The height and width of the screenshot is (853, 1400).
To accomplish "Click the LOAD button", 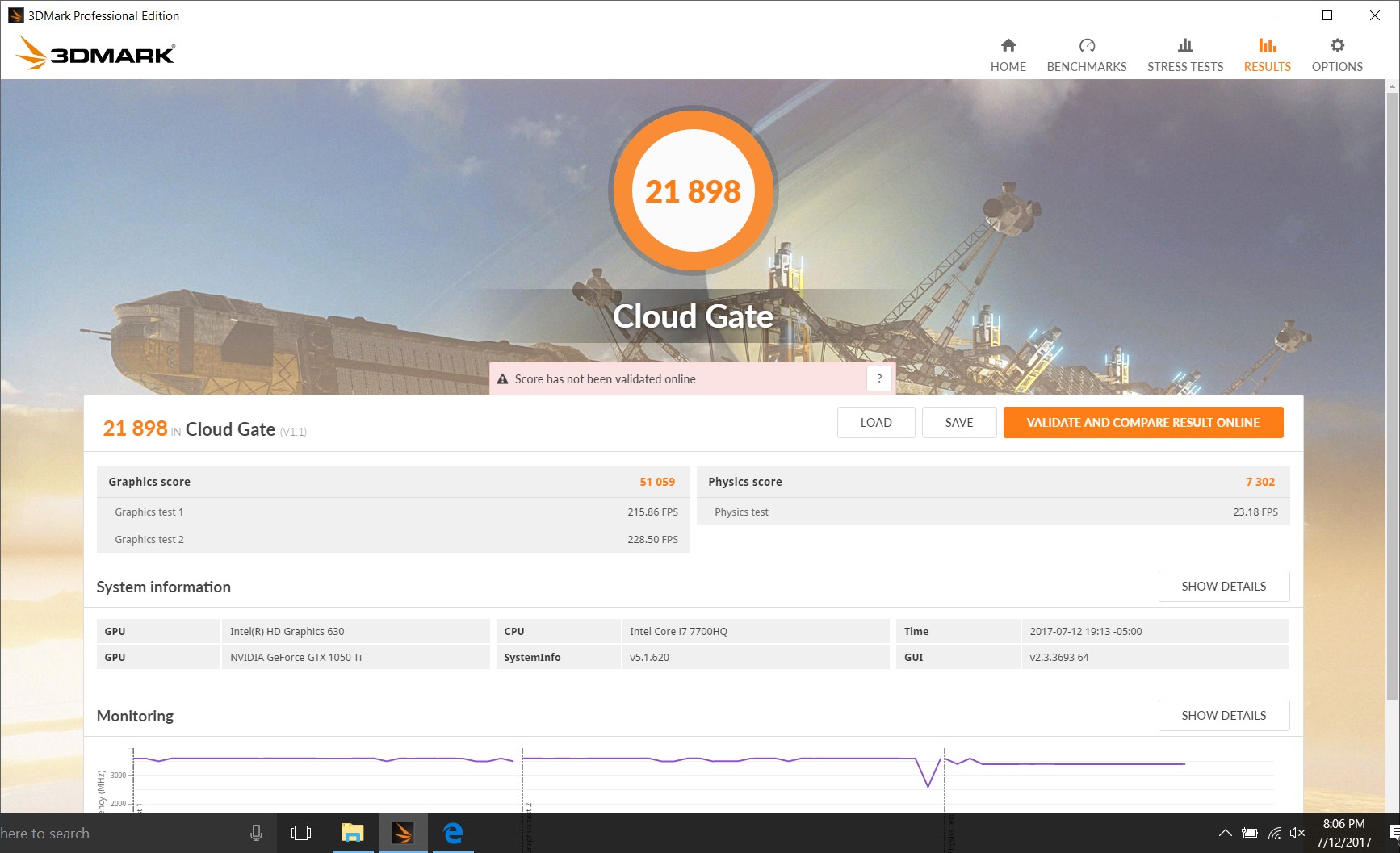I will (x=876, y=423).
